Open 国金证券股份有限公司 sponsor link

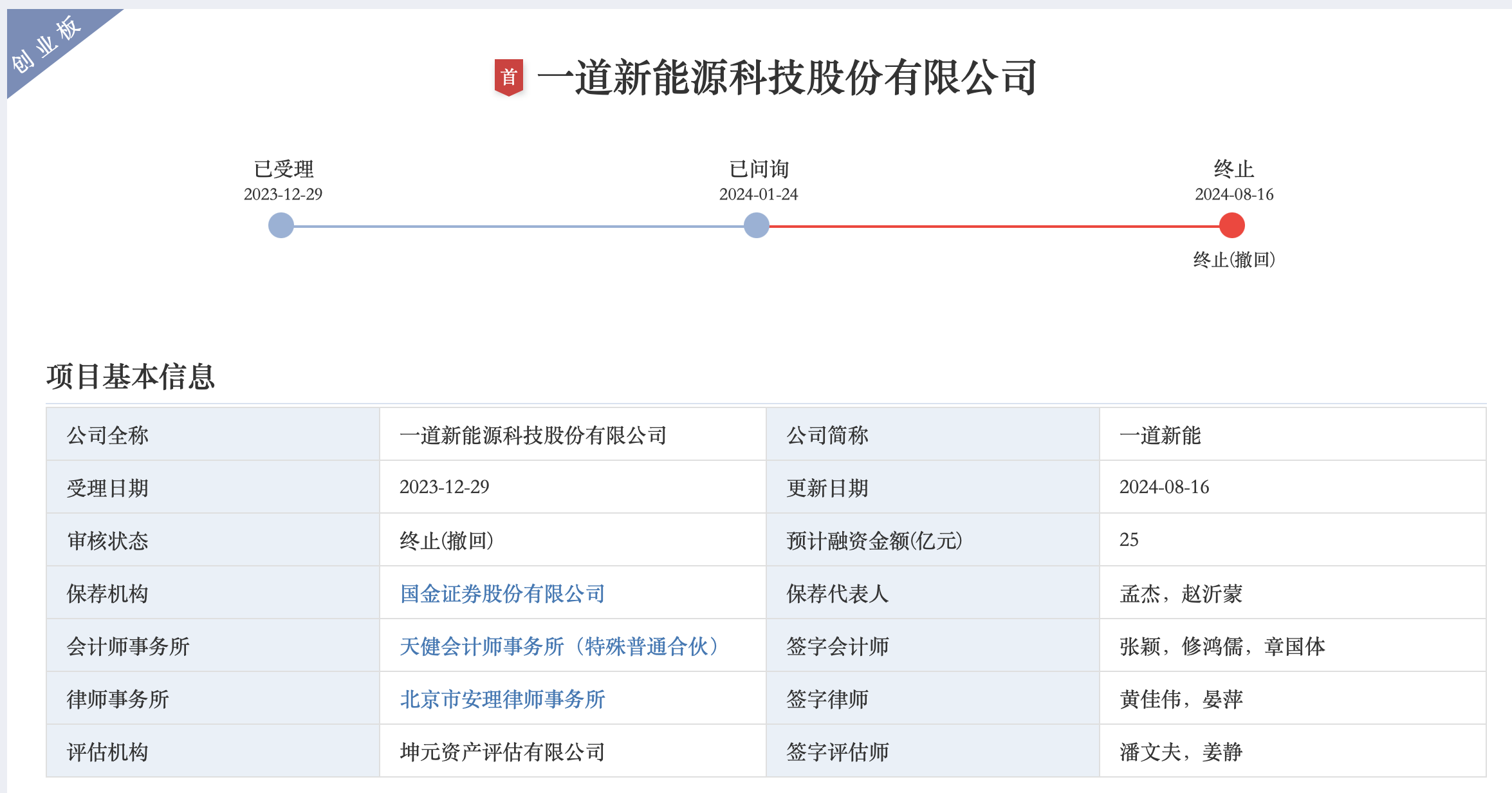pyautogui.click(x=502, y=593)
